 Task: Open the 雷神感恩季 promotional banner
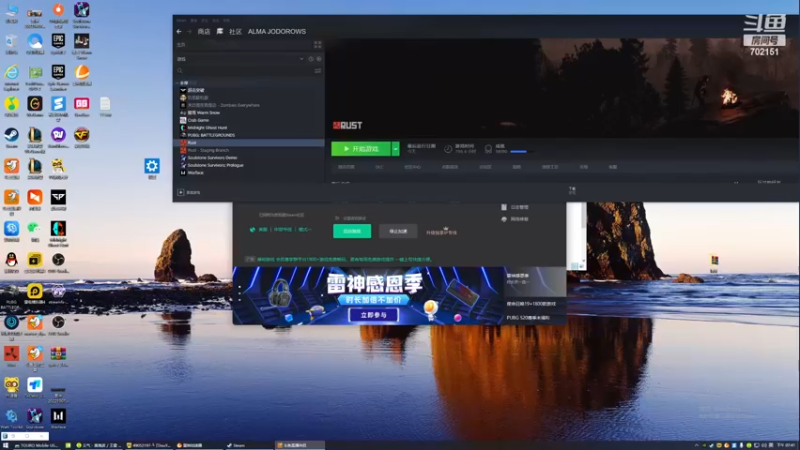point(368,295)
